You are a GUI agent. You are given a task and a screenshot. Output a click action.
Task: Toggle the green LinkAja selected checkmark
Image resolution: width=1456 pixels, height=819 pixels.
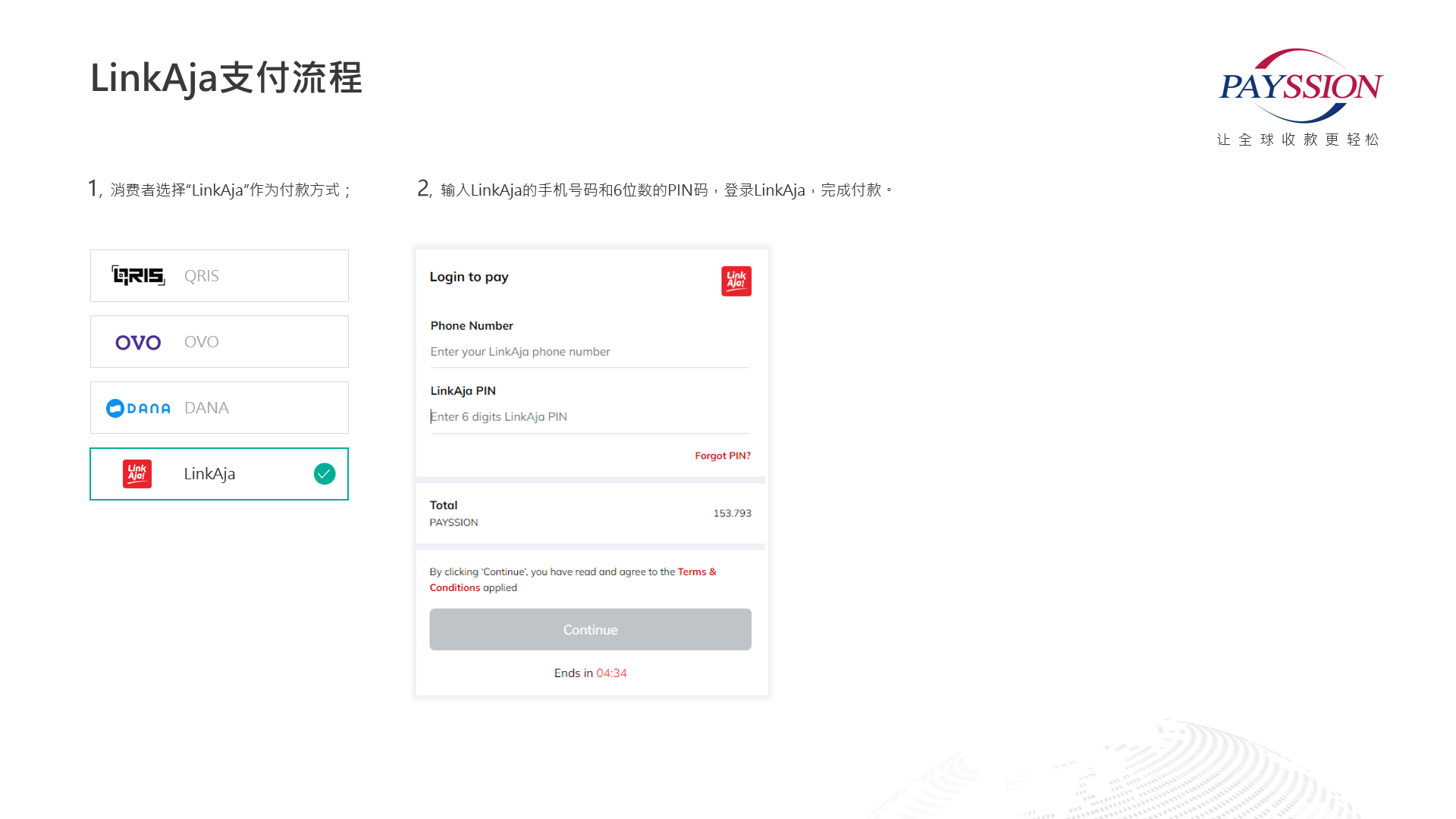click(x=325, y=474)
